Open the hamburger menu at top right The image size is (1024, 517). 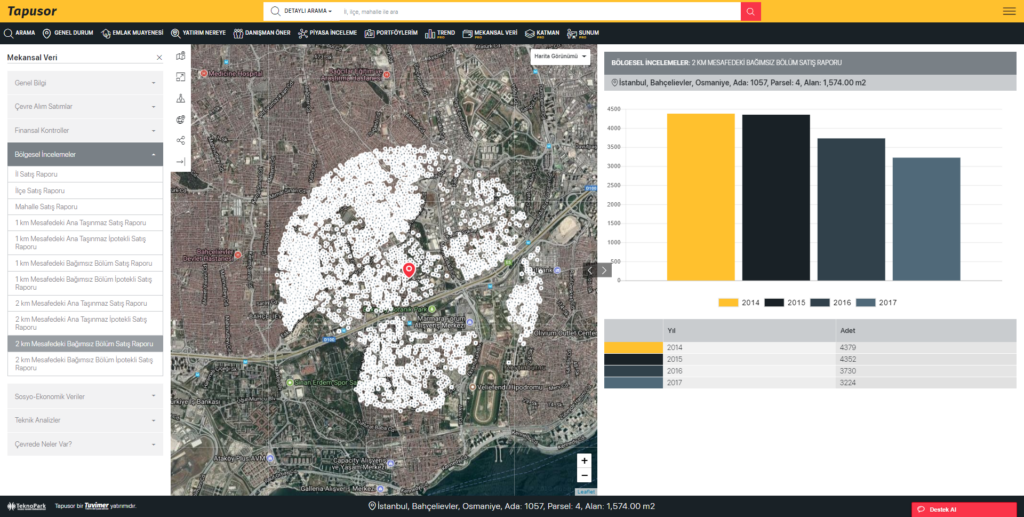[1008, 11]
